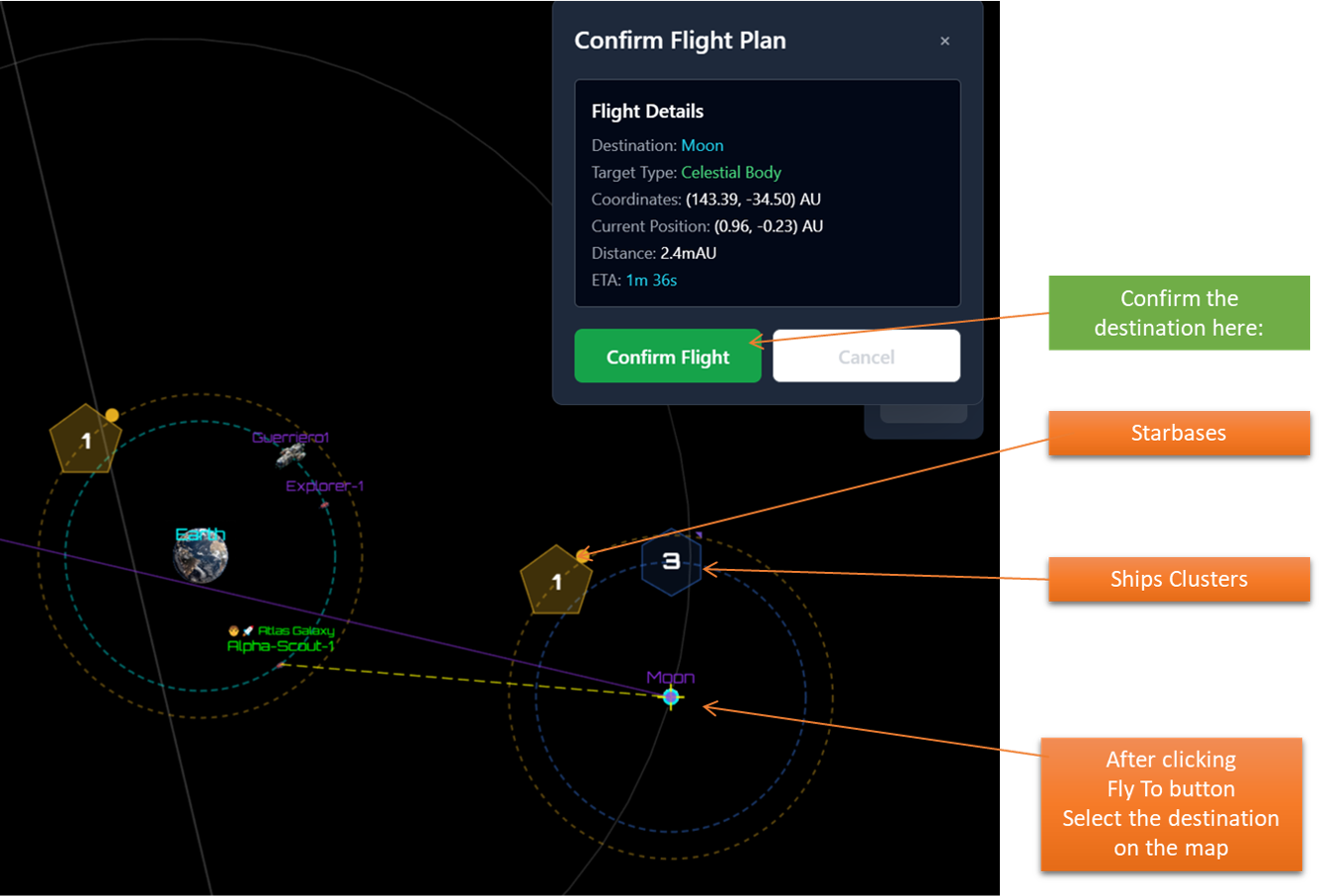The image size is (1320, 896).
Task: Click the orange dot on Earth's starbase
Action: 112,415
